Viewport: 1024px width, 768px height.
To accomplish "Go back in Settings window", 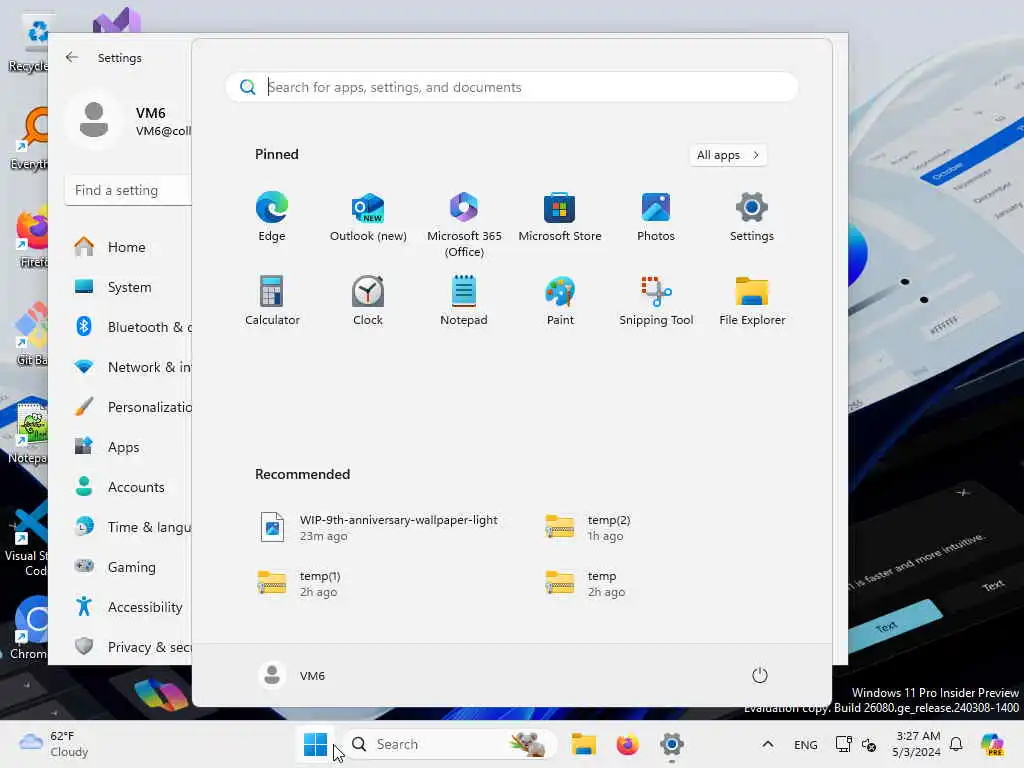I will click(x=72, y=57).
